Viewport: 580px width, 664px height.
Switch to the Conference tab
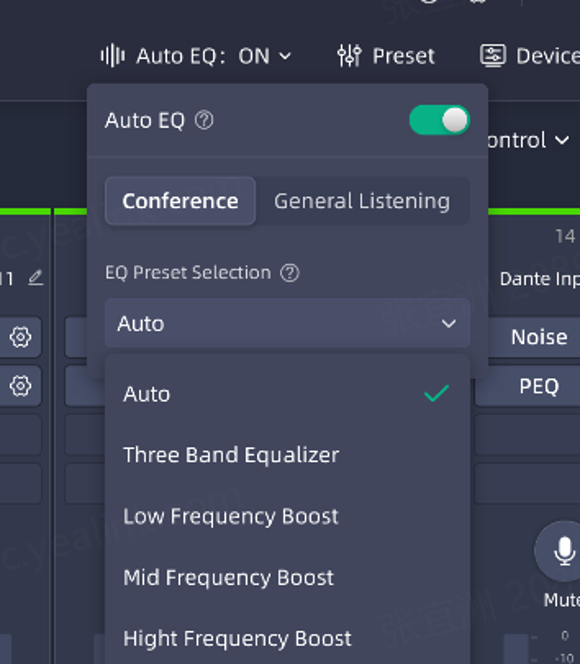(180, 201)
